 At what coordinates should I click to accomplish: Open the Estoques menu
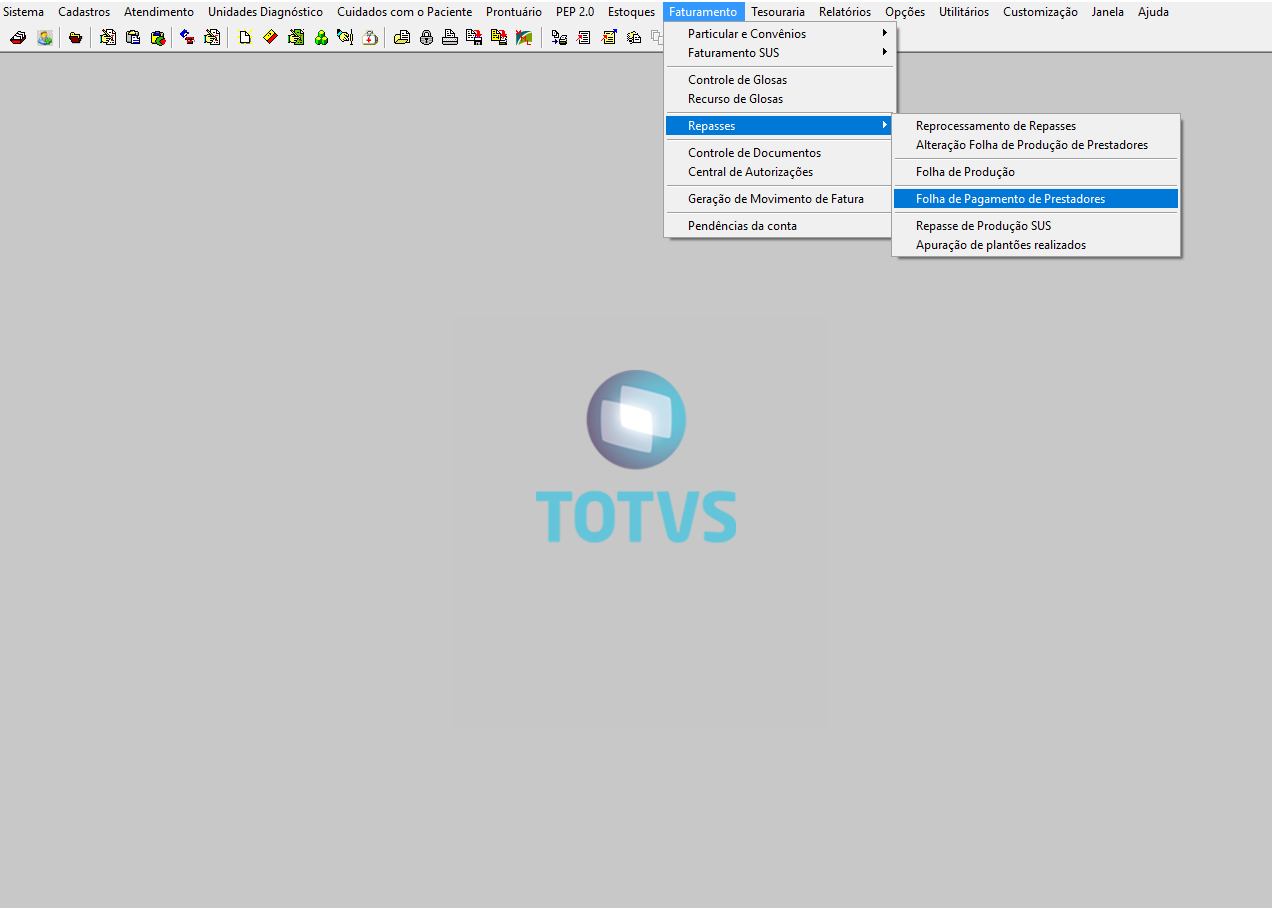pos(631,12)
